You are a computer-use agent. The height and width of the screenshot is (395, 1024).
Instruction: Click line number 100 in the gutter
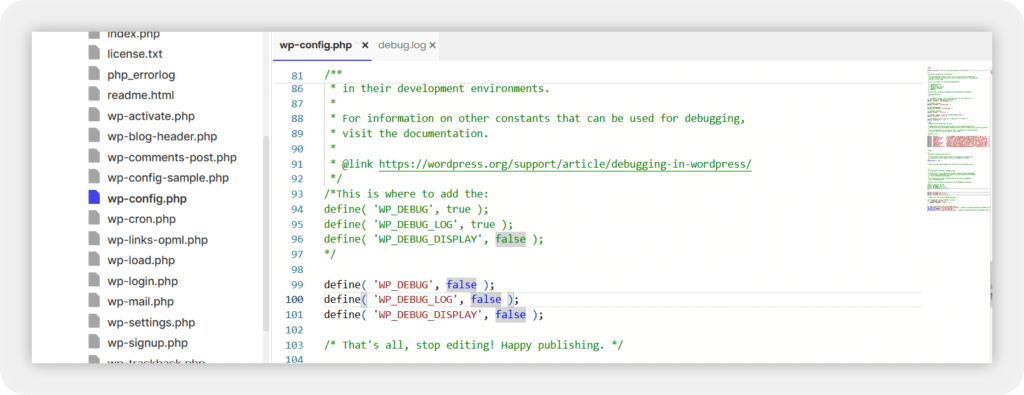point(295,300)
